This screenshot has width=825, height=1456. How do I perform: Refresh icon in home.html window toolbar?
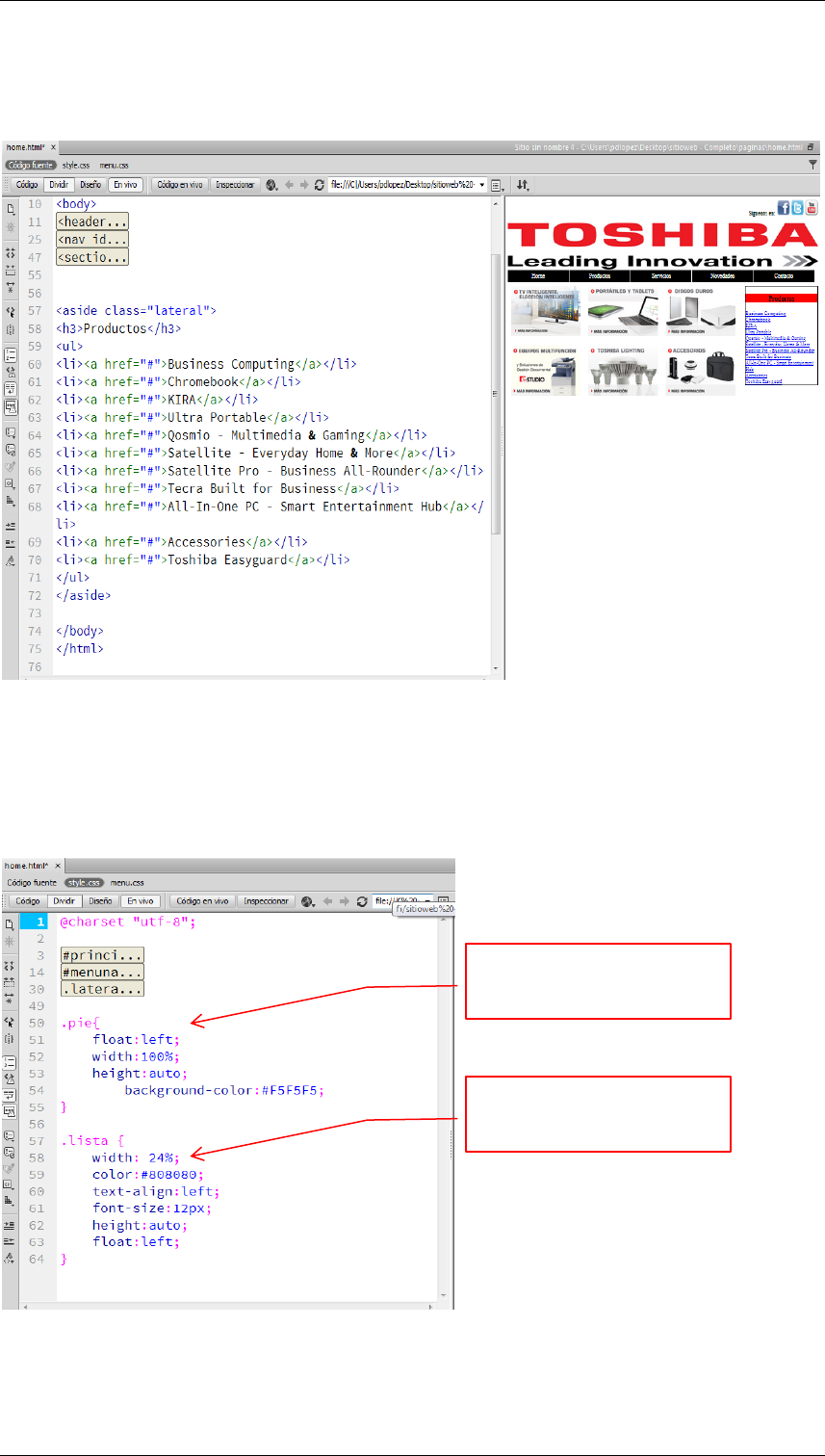click(319, 184)
